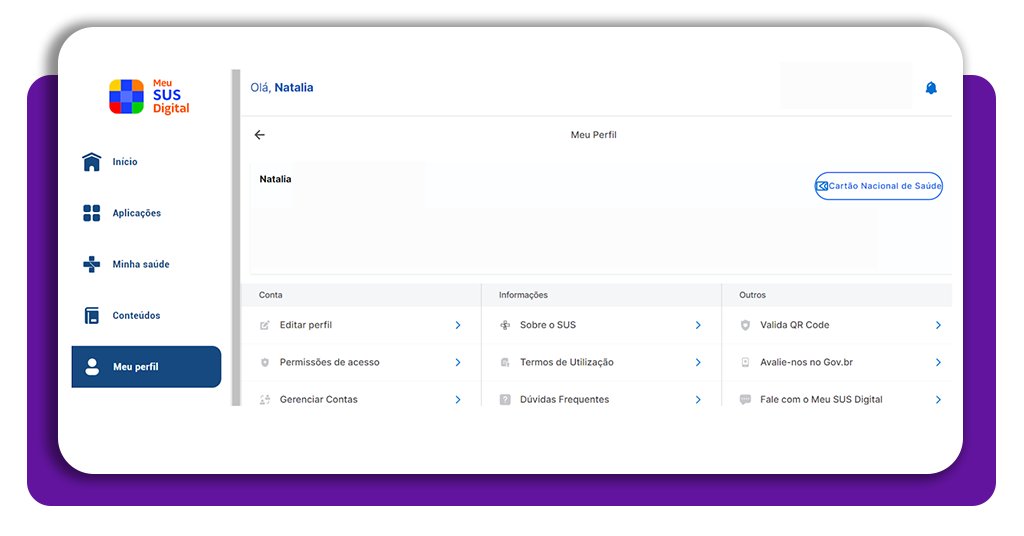Click the Dúvidas Frequentes question mark icon
1024x536 pixels.
[x=505, y=400]
